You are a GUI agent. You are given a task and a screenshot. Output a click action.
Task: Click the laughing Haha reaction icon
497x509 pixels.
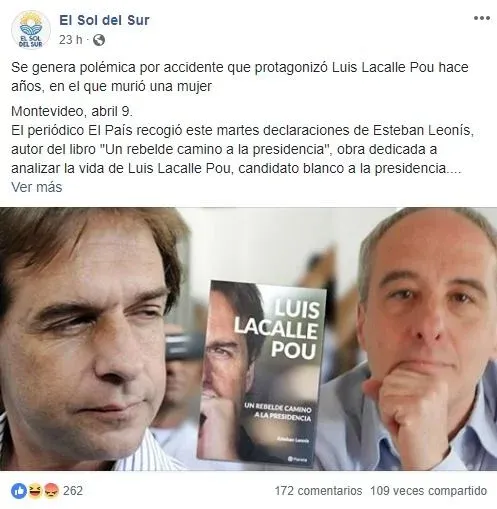(x=35, y=491)
